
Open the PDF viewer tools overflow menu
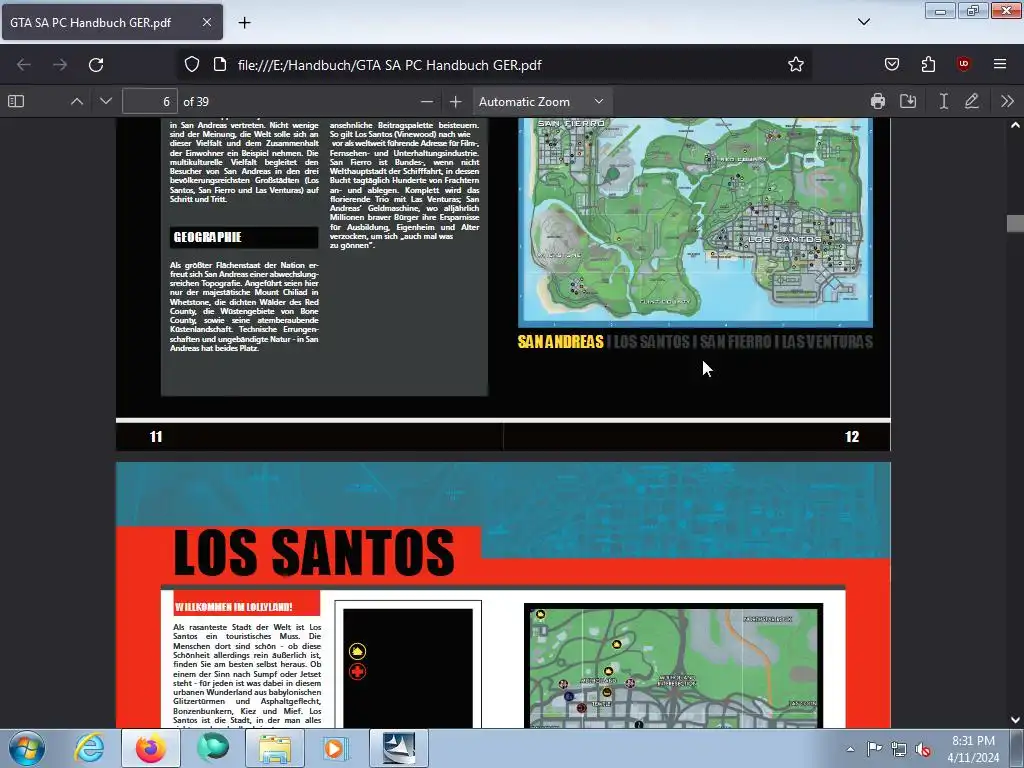tap(1007, 101)
